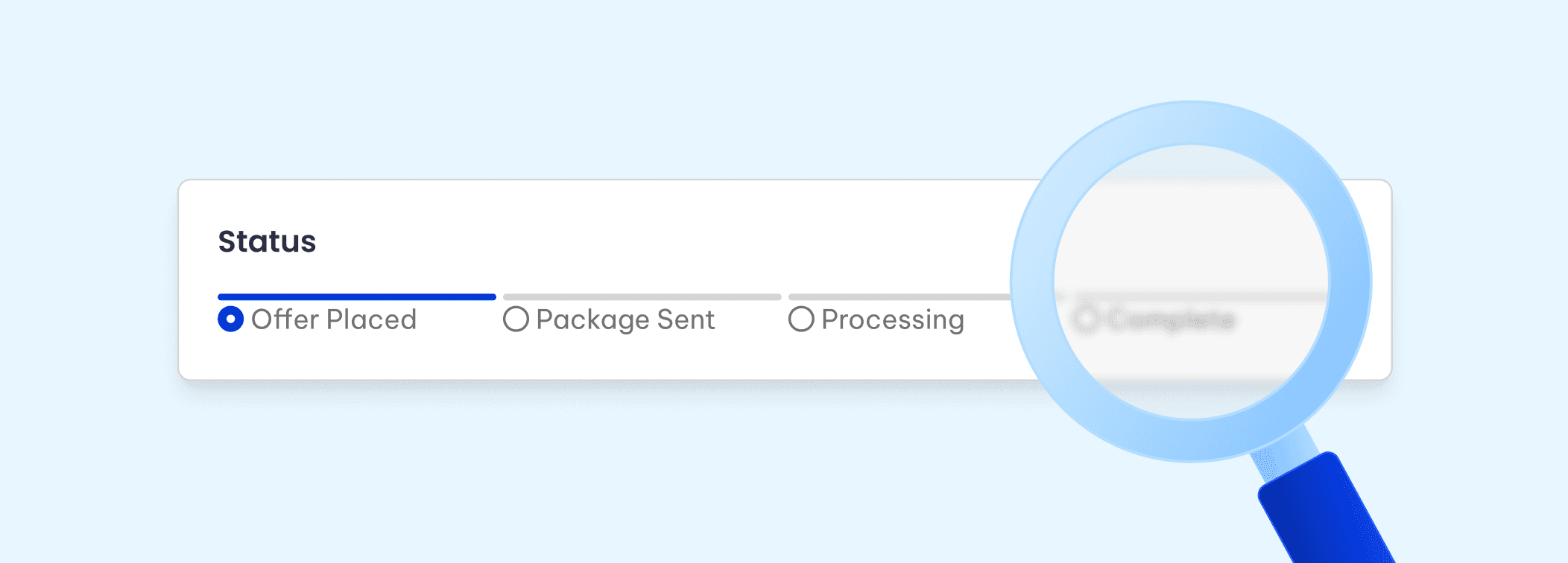Image resolution: width=1568 pixels, height=563 pixels.
Task: Select the Processing radio button
Action: coord(801,319)
